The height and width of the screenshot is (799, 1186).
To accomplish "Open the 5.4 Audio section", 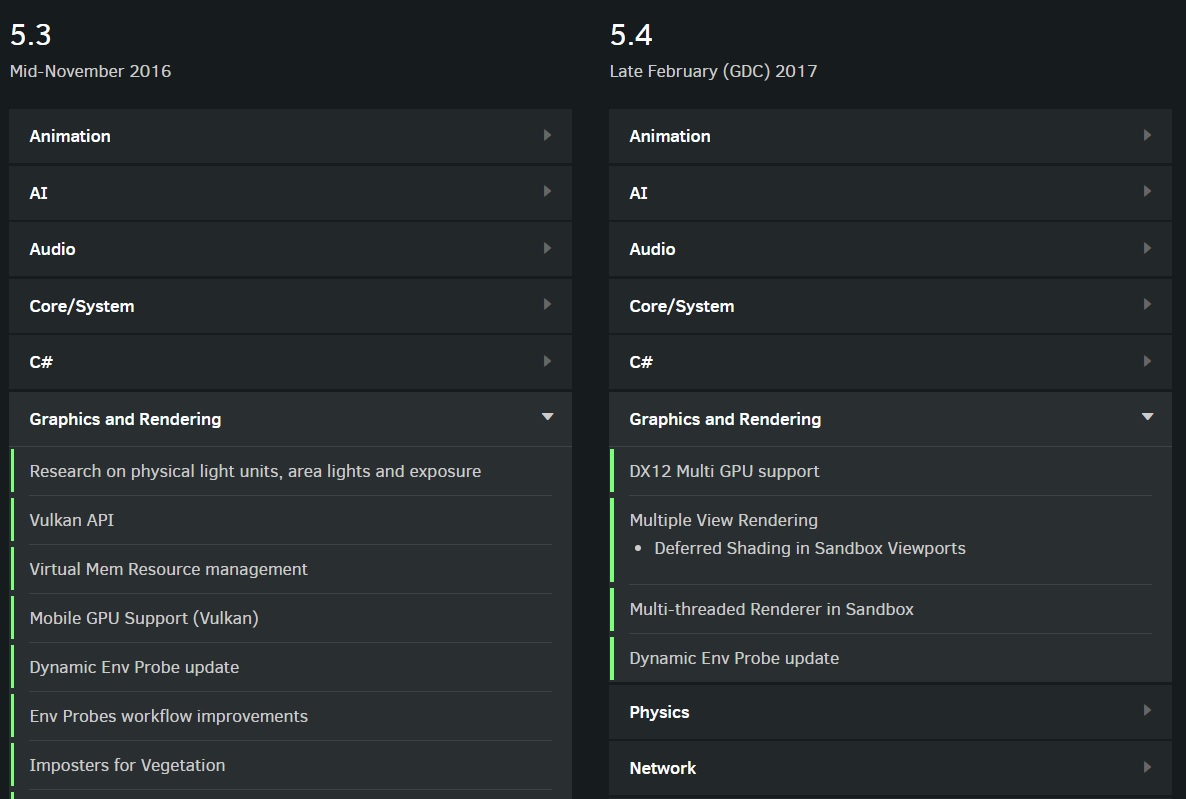I will click(x=890, y=249).
